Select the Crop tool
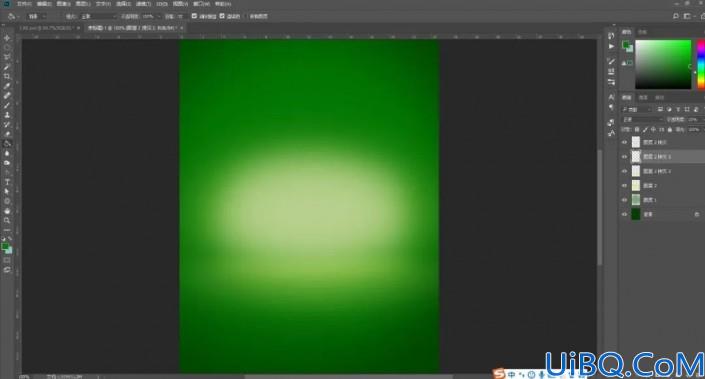This screenshot has height=379, width=705. coord(7,76)
